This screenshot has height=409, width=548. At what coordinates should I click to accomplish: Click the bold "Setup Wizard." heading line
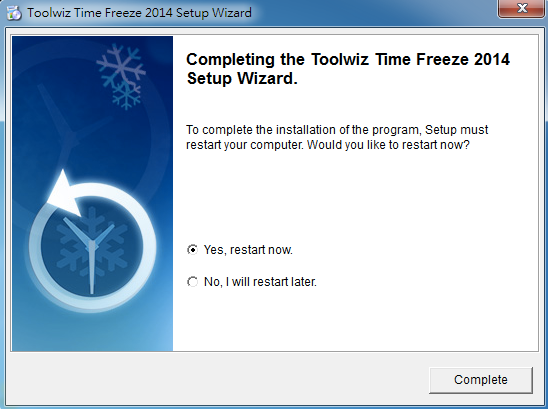242,78
